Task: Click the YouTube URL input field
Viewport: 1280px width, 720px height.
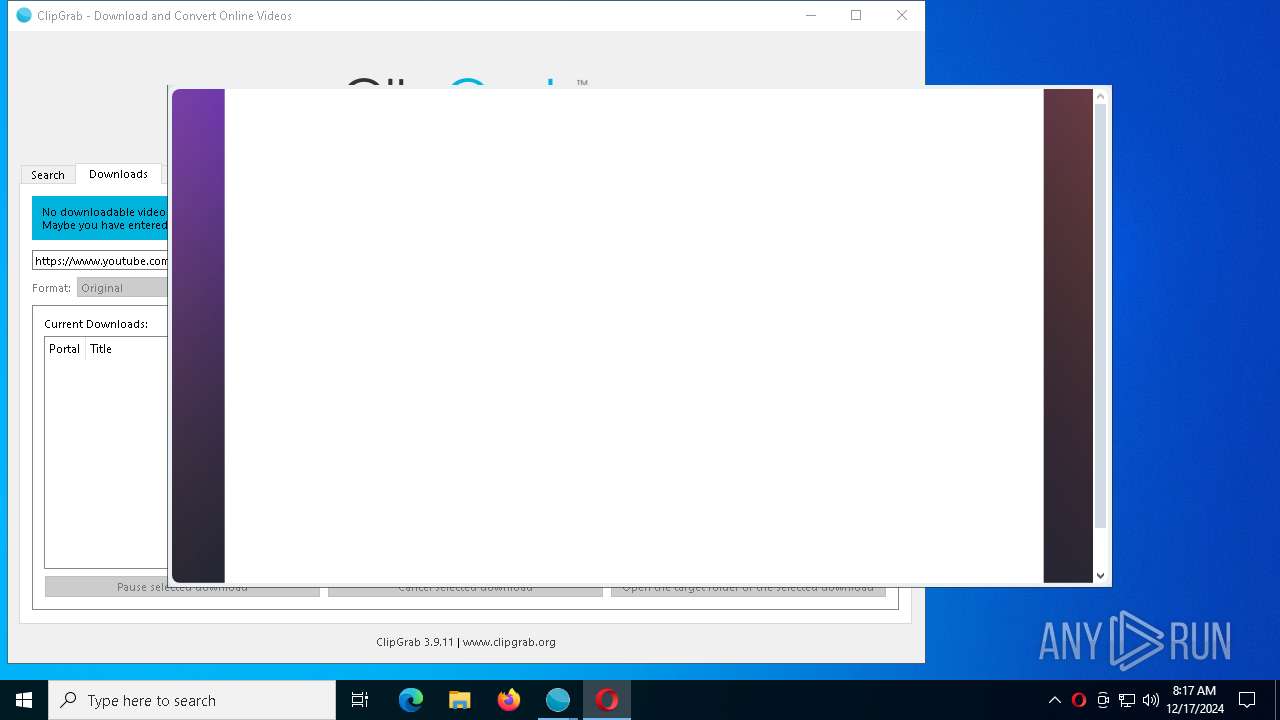Action: coord(100,261)
